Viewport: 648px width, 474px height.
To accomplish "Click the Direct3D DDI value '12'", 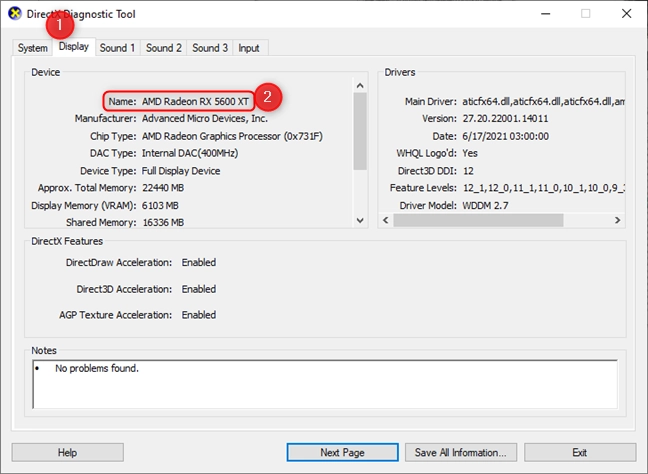I will click(468, 171).
